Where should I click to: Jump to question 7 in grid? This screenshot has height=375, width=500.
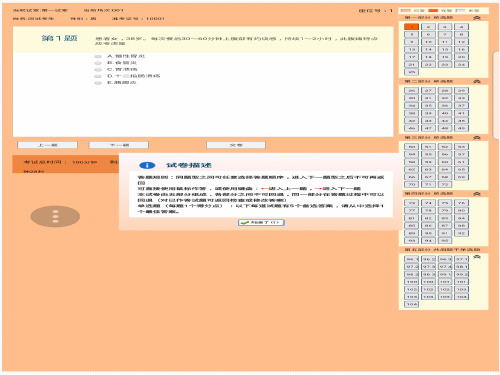tap(445, 34)
